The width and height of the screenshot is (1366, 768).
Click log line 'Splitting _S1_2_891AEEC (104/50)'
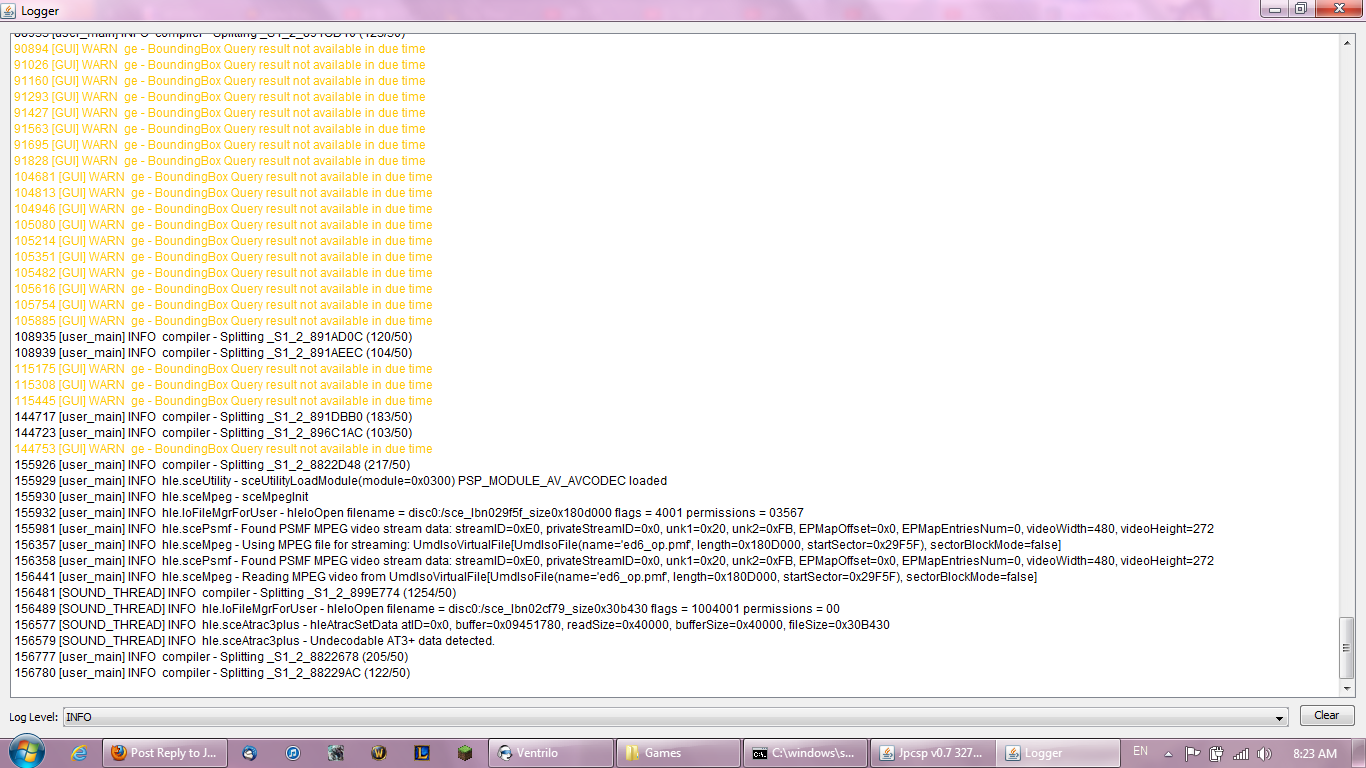[x=213, y=353]
